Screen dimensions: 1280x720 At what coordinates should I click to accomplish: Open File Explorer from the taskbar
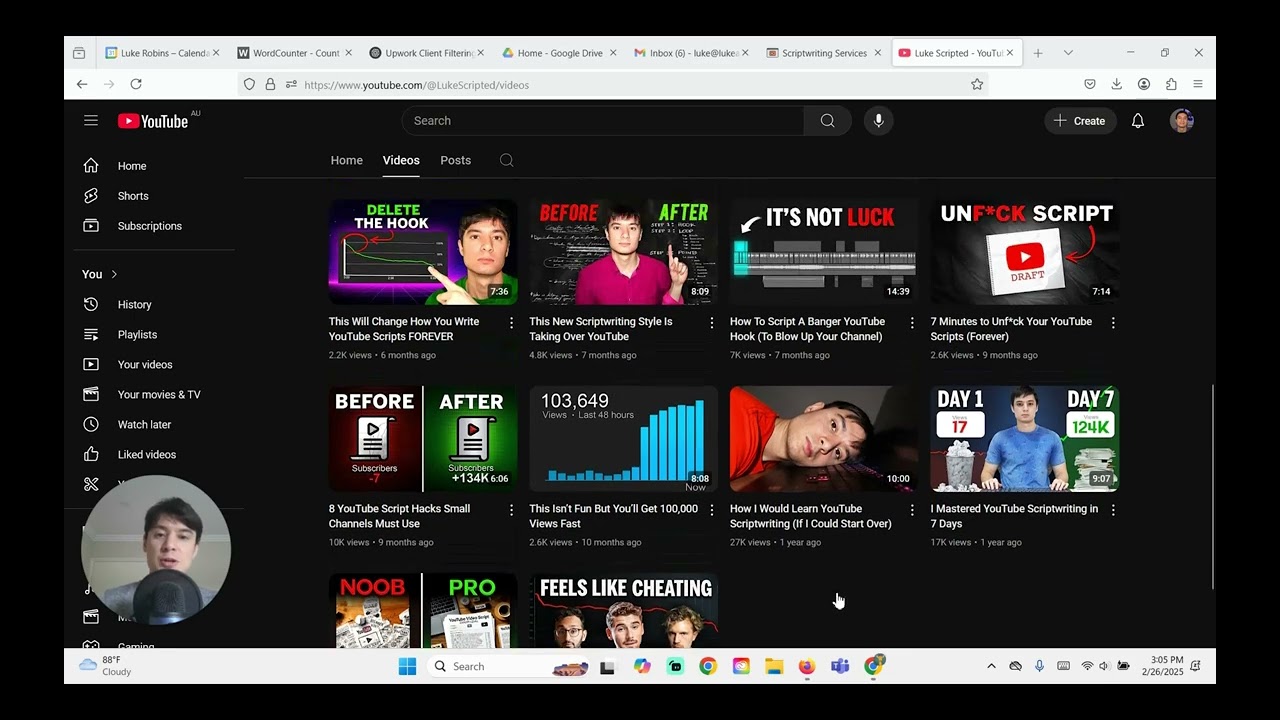tap(774, 667)
